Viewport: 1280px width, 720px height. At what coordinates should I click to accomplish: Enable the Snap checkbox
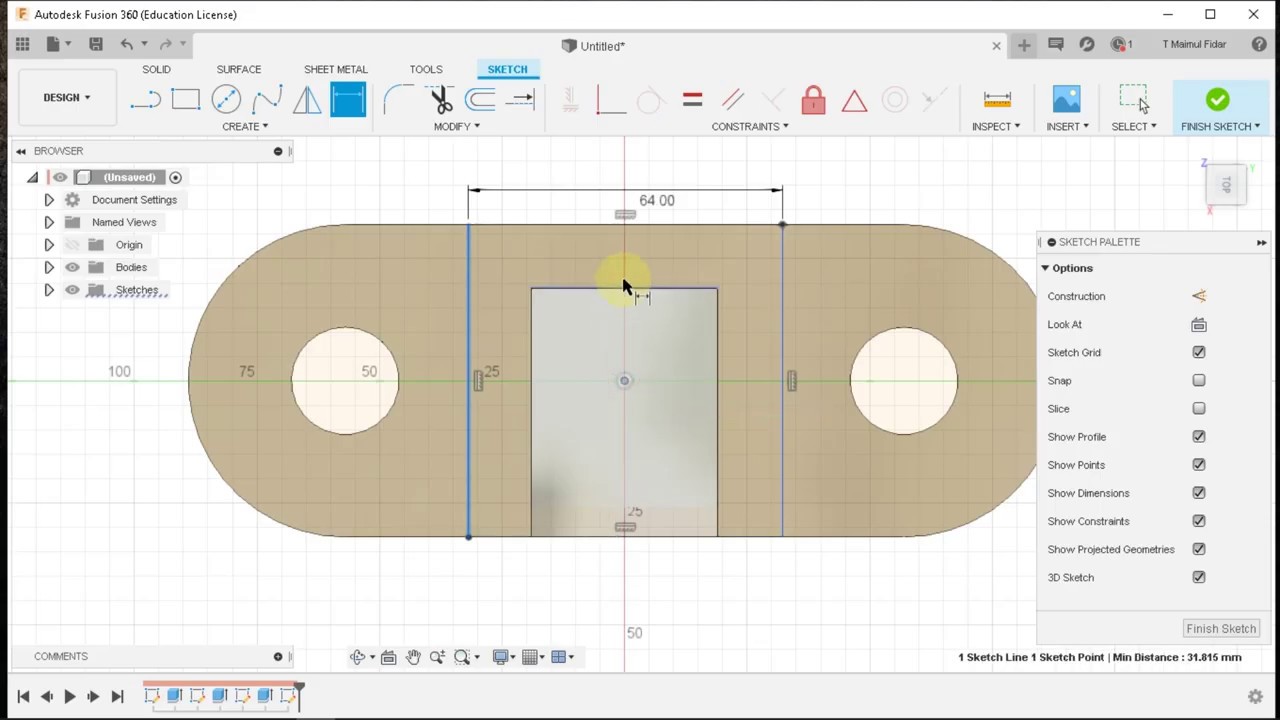pyautogui.click(x=1199, y=380)
